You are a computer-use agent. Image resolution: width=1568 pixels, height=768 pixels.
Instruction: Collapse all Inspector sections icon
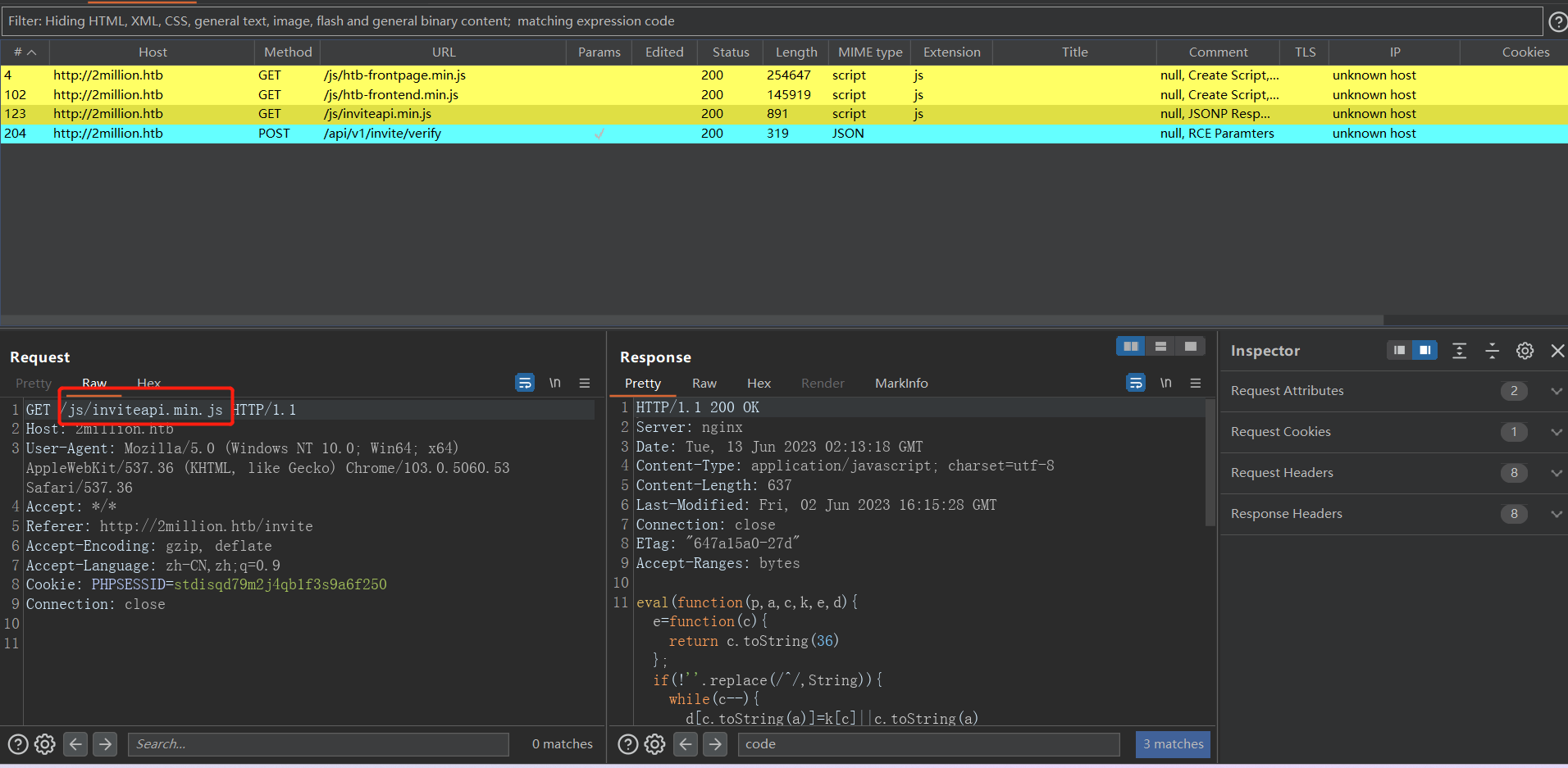click(x=1492, y=351)
